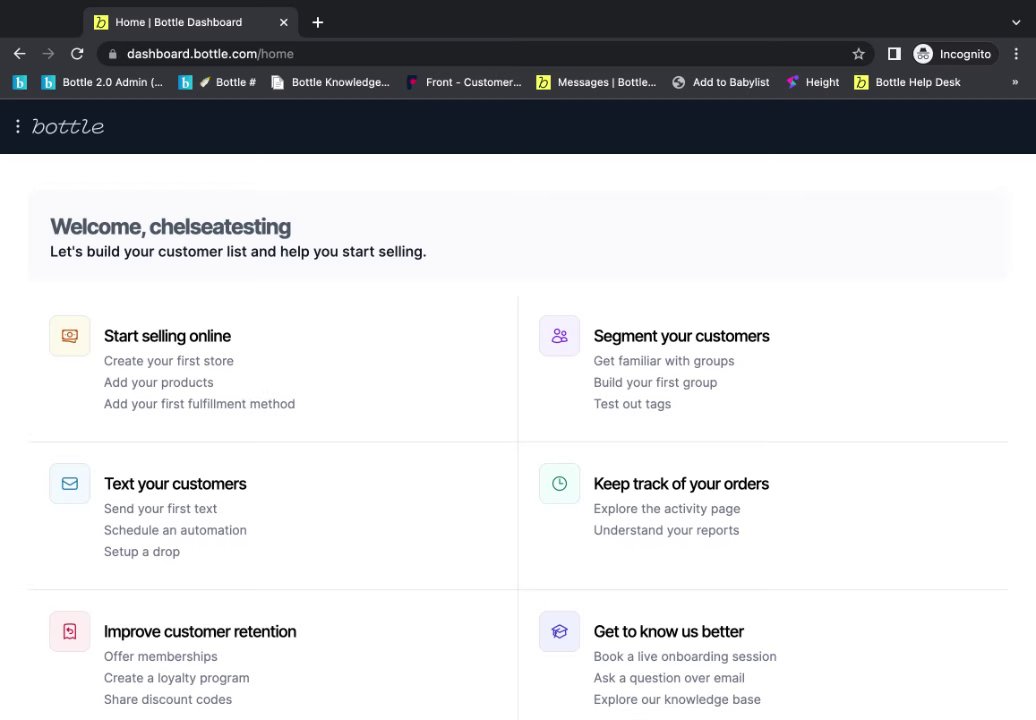Open the Bottle Help Desk bookmark
Viewport: 1036px width, 720px height.
point(907,82)
